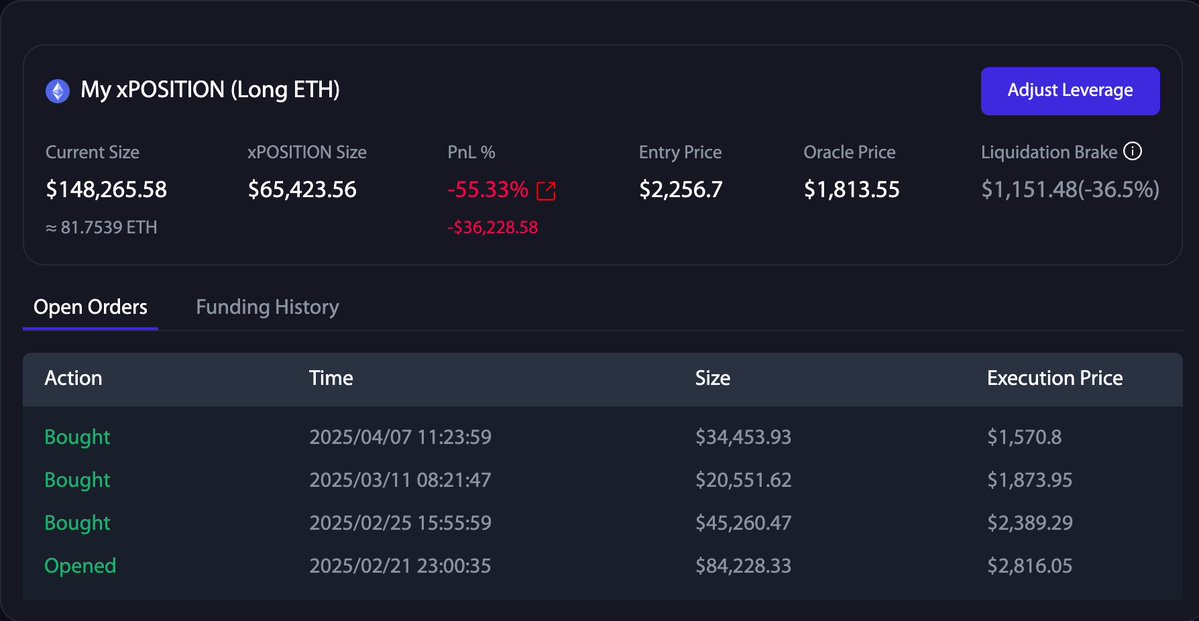Image resolution: width=1199 pixels, height=621 pixels.
Task: Click the My xPOSITION (Long ETH) title
Action: (x=210, y=90)
